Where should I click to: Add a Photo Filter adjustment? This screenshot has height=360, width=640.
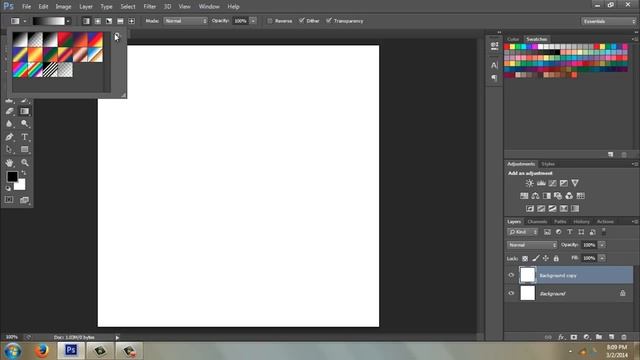[x=558, y=196]
